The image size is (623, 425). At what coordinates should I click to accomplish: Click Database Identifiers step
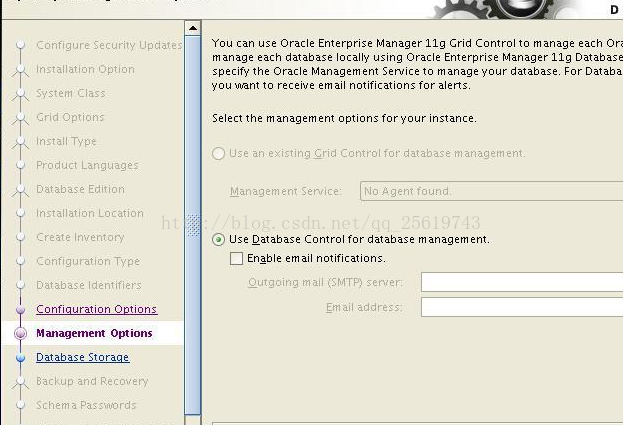[x=89, y=285]
